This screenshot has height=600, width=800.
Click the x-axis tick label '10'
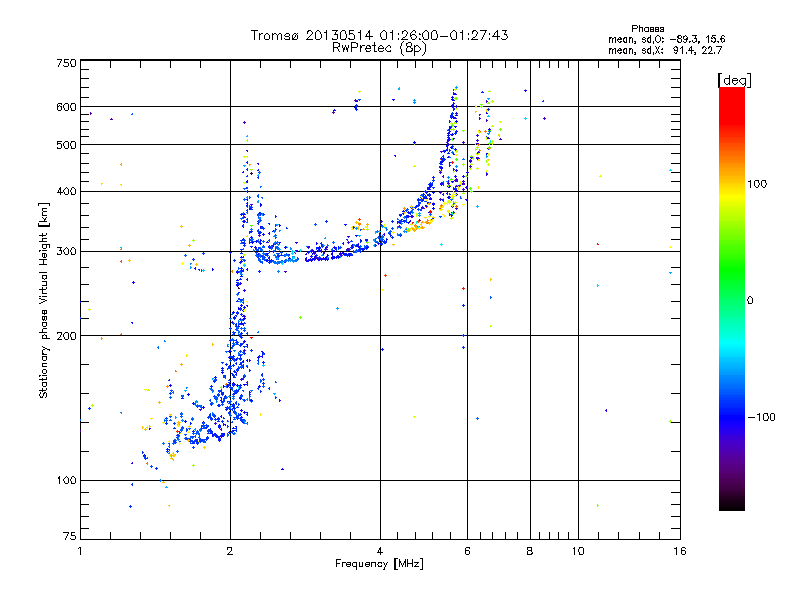pyautogui.click(x=578, y=551)
